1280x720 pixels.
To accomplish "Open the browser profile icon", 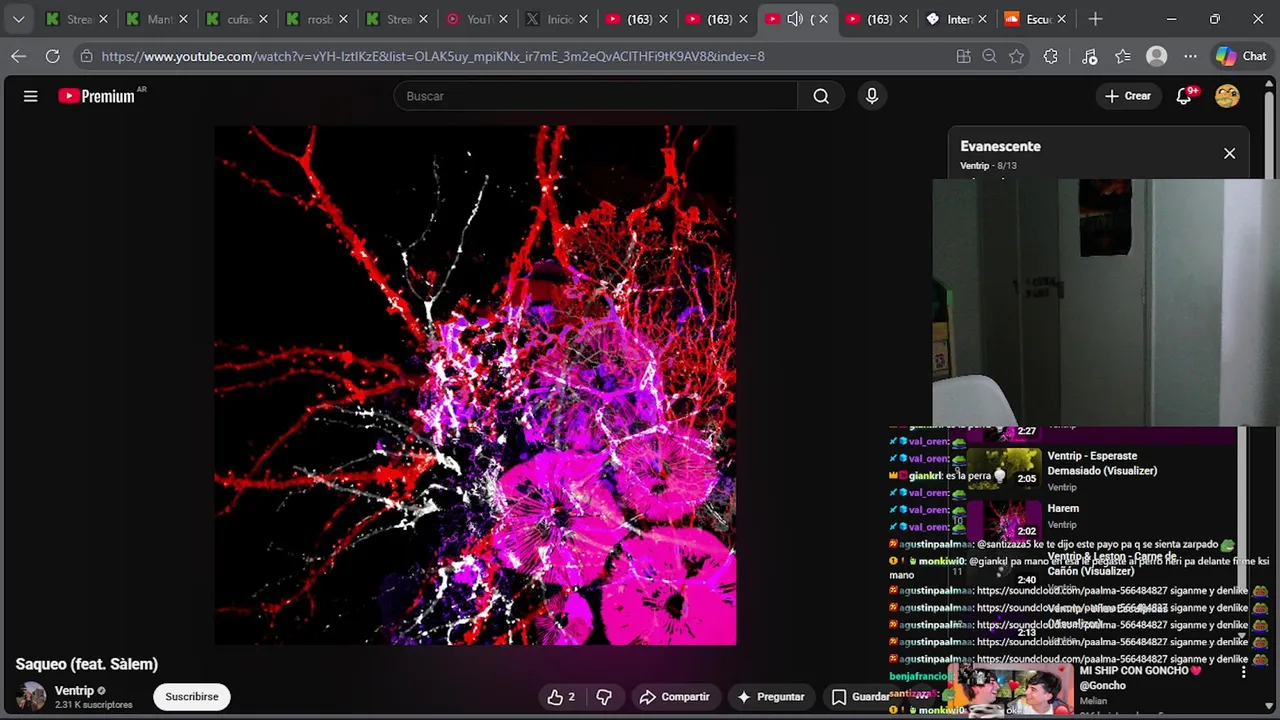I will click(x=1157, y=56).
